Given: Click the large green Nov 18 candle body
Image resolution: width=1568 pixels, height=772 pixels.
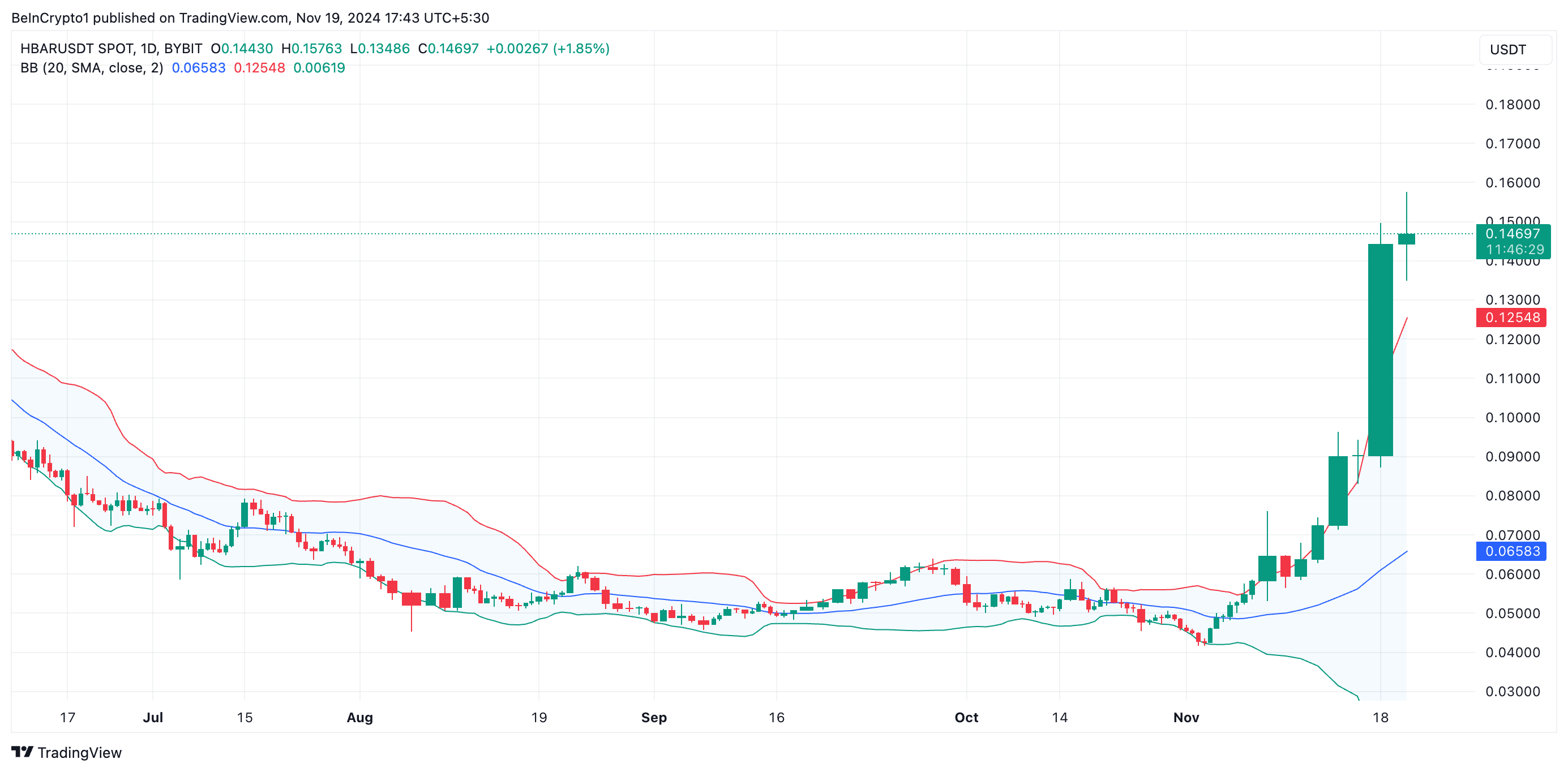Looking at the screenshot, I should tap(1380, 350).
